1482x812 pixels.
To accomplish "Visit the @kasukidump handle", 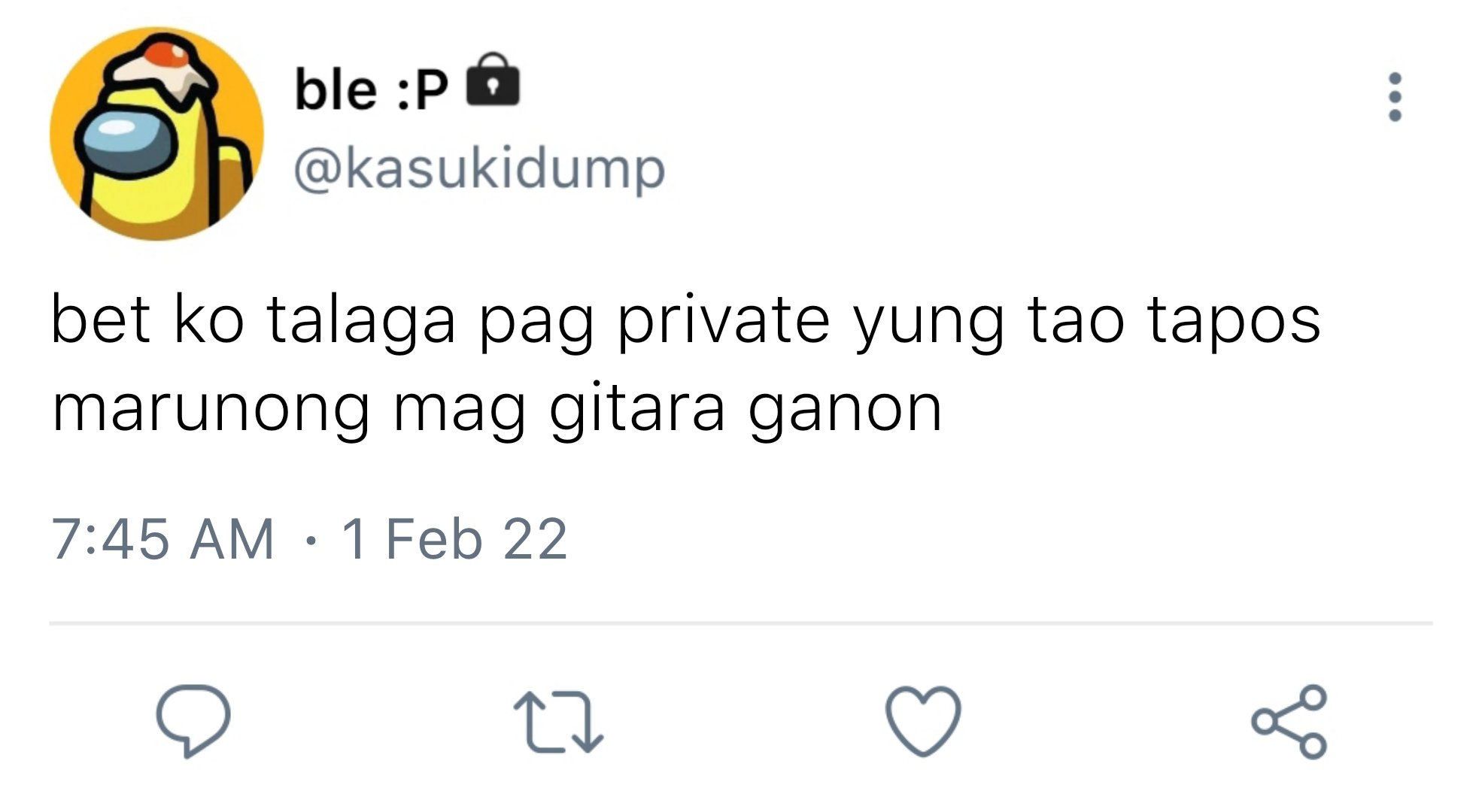I will (479, 169).
